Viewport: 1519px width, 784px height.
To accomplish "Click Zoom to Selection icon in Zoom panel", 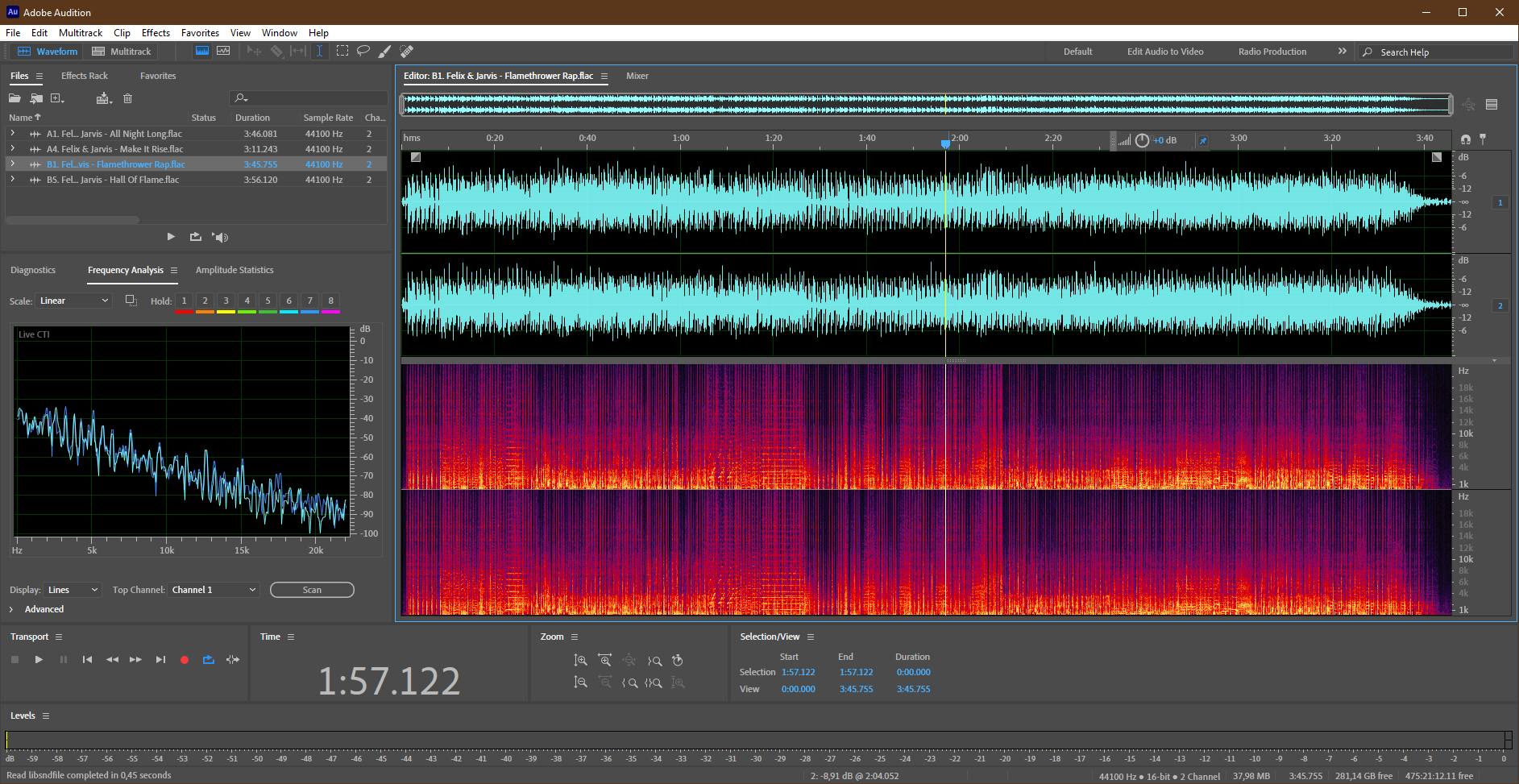I will tap(654, 682).
